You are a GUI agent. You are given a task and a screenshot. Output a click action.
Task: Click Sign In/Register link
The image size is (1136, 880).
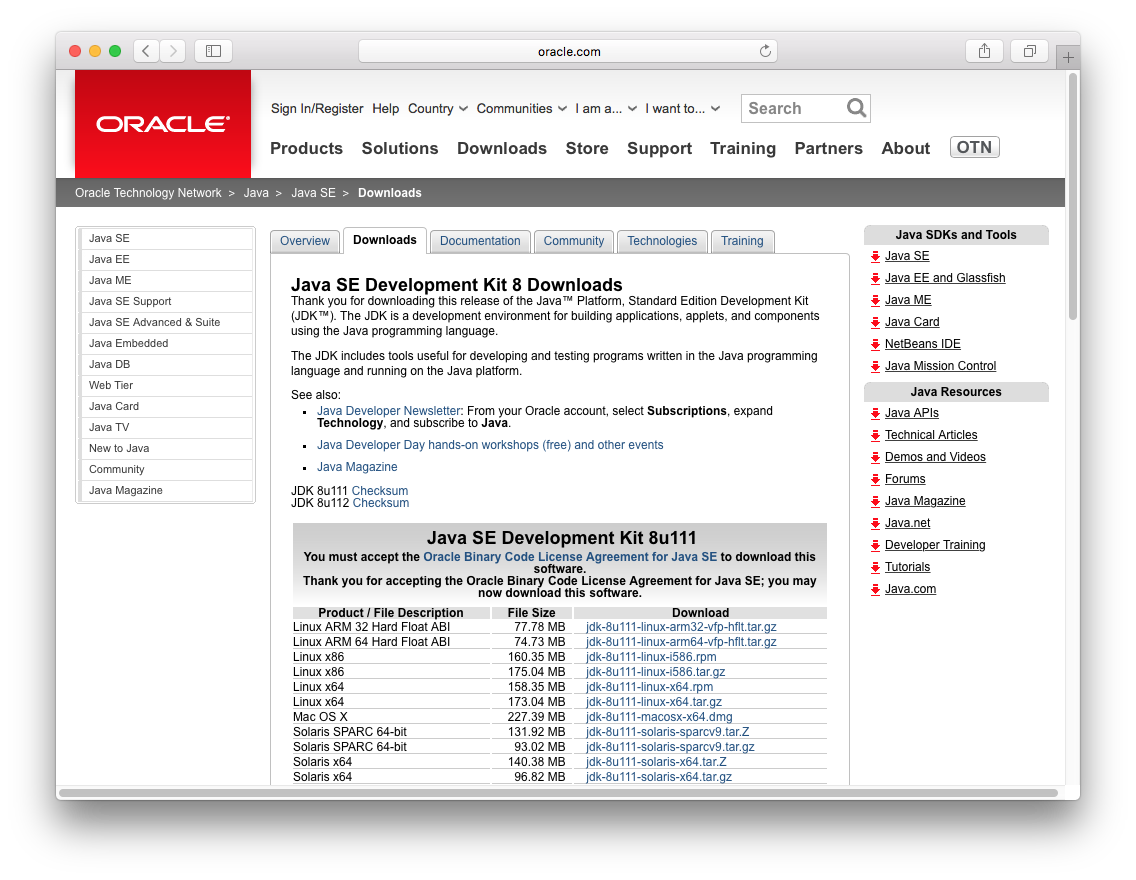[317, 109]
